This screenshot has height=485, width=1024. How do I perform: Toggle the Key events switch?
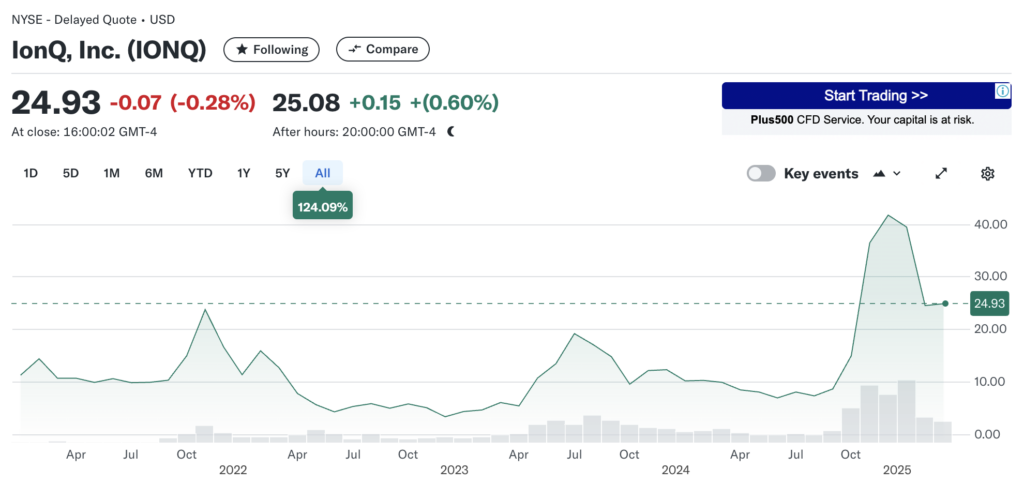[761, 173]
